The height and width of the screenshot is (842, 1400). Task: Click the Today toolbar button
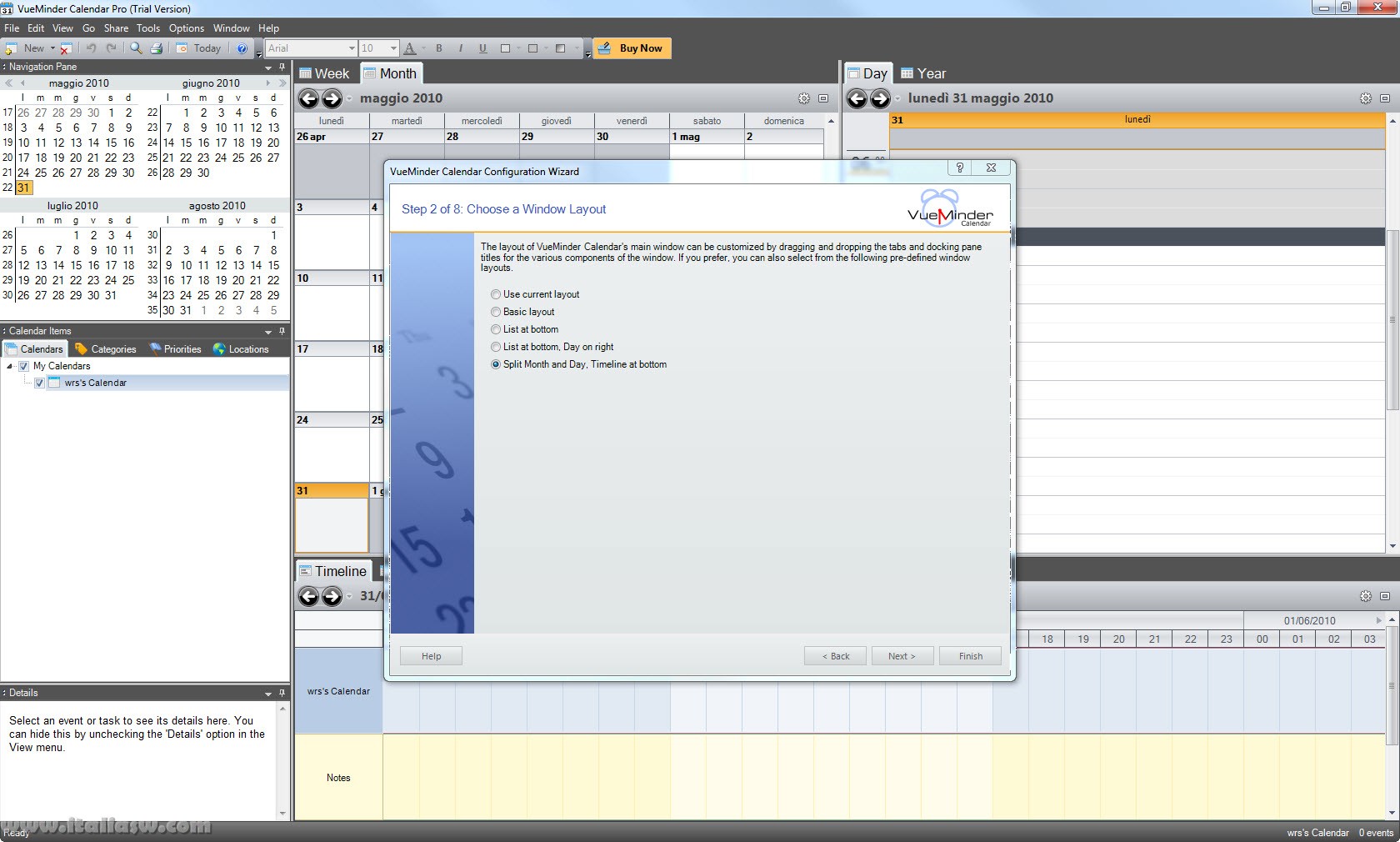tap(199, 48)
